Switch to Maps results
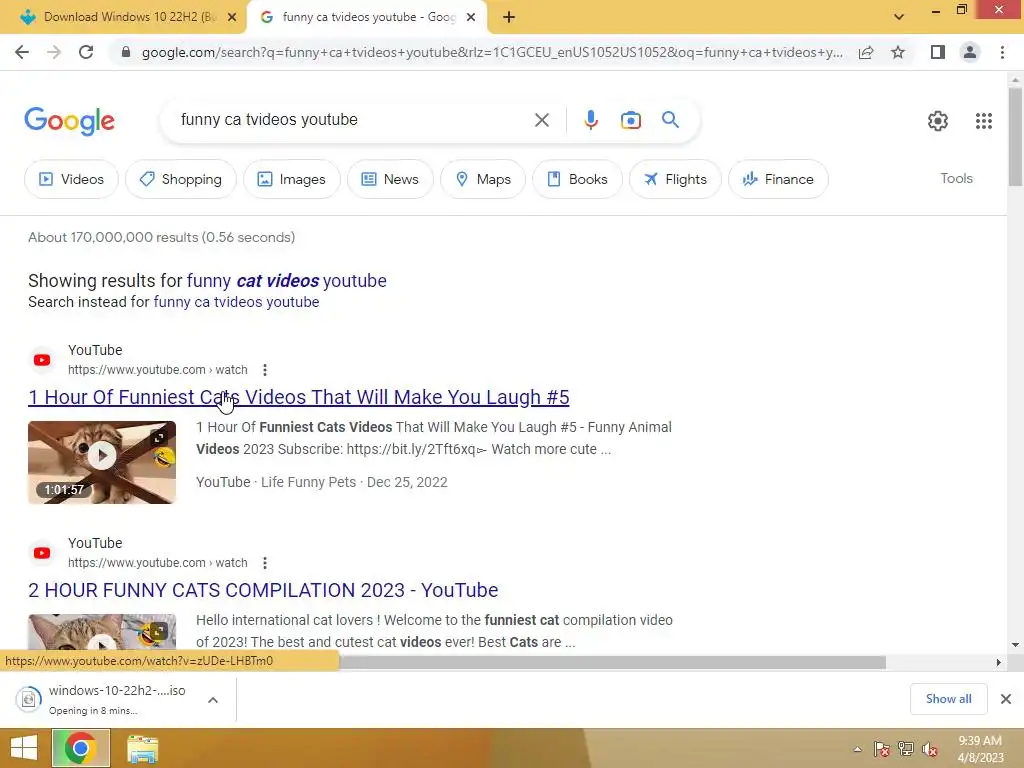 (483, 179)
